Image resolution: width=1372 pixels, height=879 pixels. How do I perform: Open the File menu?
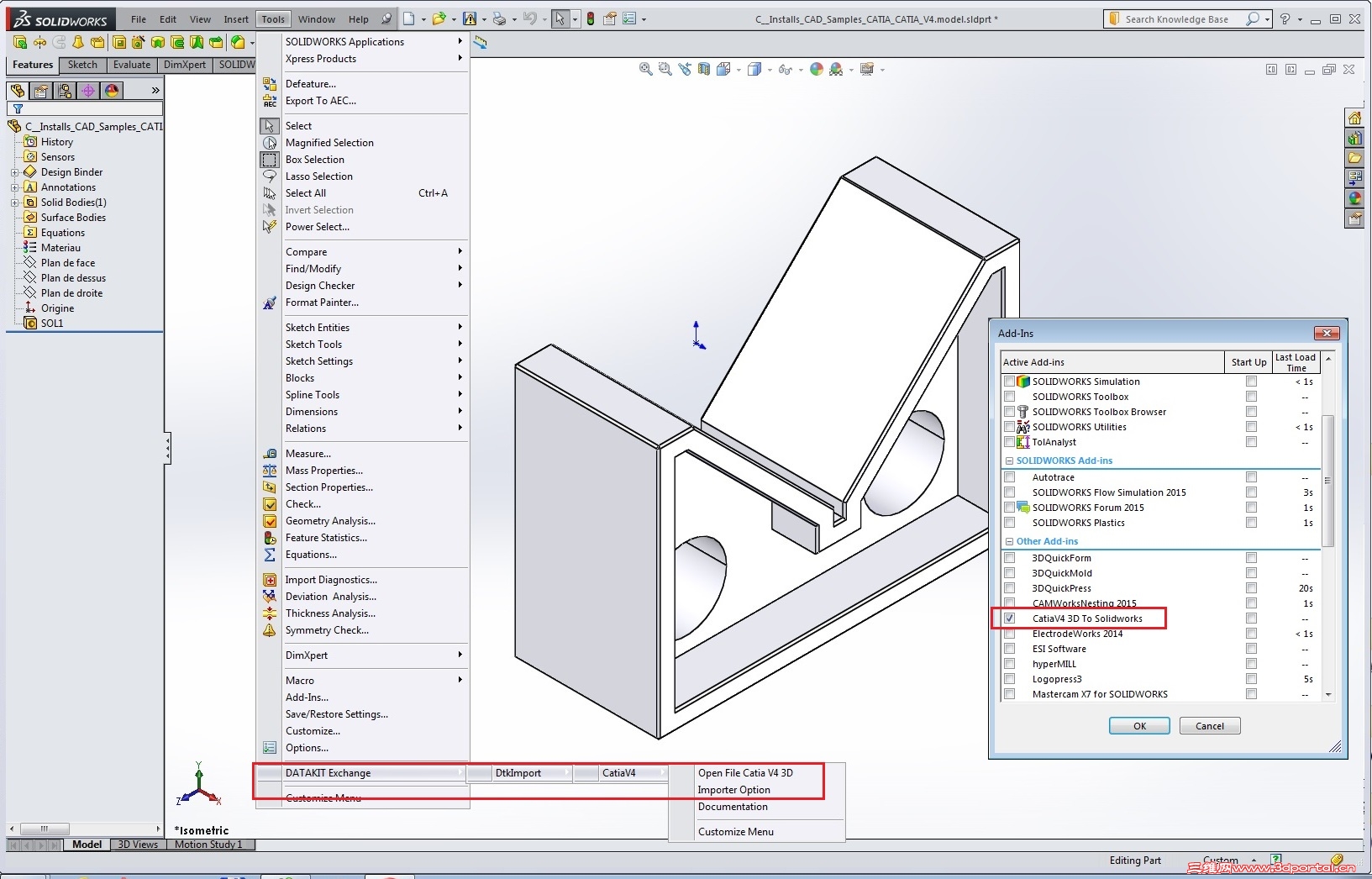tap(139, 18)
